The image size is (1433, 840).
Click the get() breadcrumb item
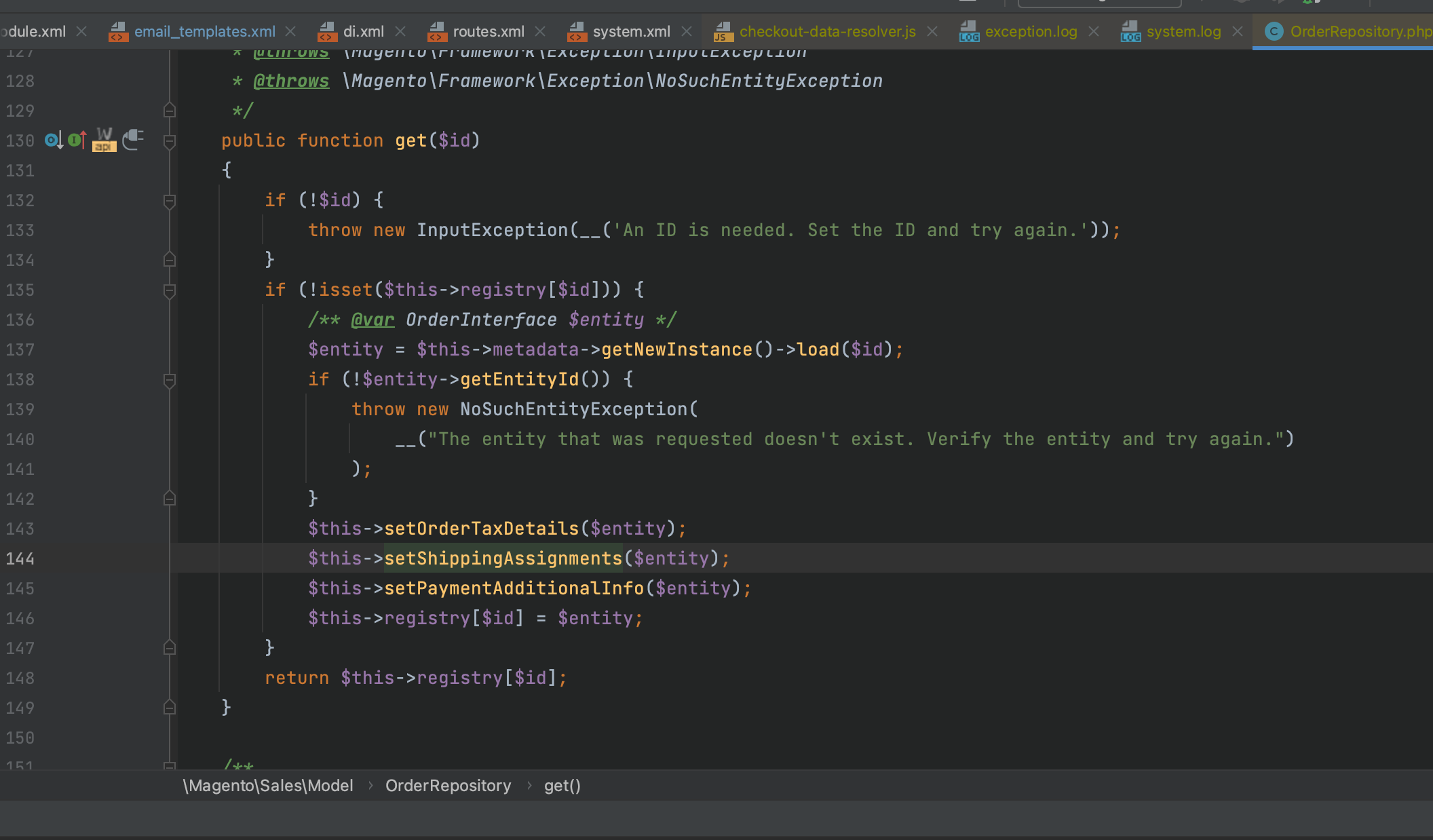click(562, 786)
